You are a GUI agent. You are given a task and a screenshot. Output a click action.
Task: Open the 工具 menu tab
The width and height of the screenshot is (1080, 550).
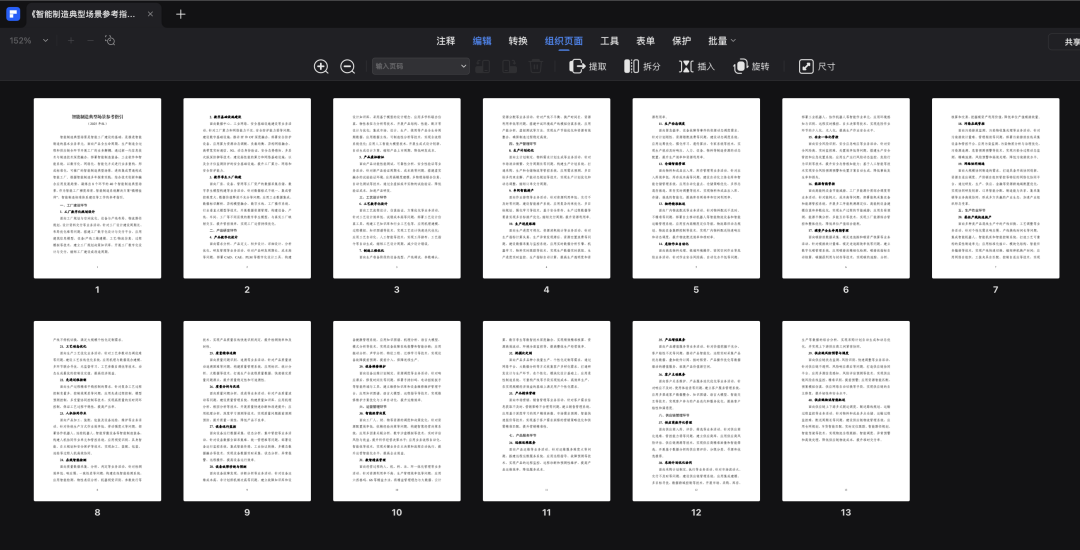coord(610,41)
